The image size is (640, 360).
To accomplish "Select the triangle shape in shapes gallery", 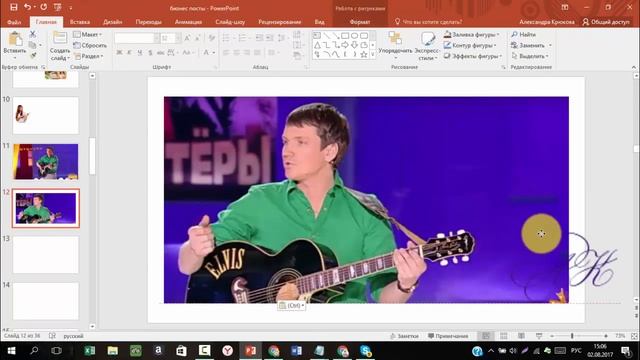I will (317, 45).
